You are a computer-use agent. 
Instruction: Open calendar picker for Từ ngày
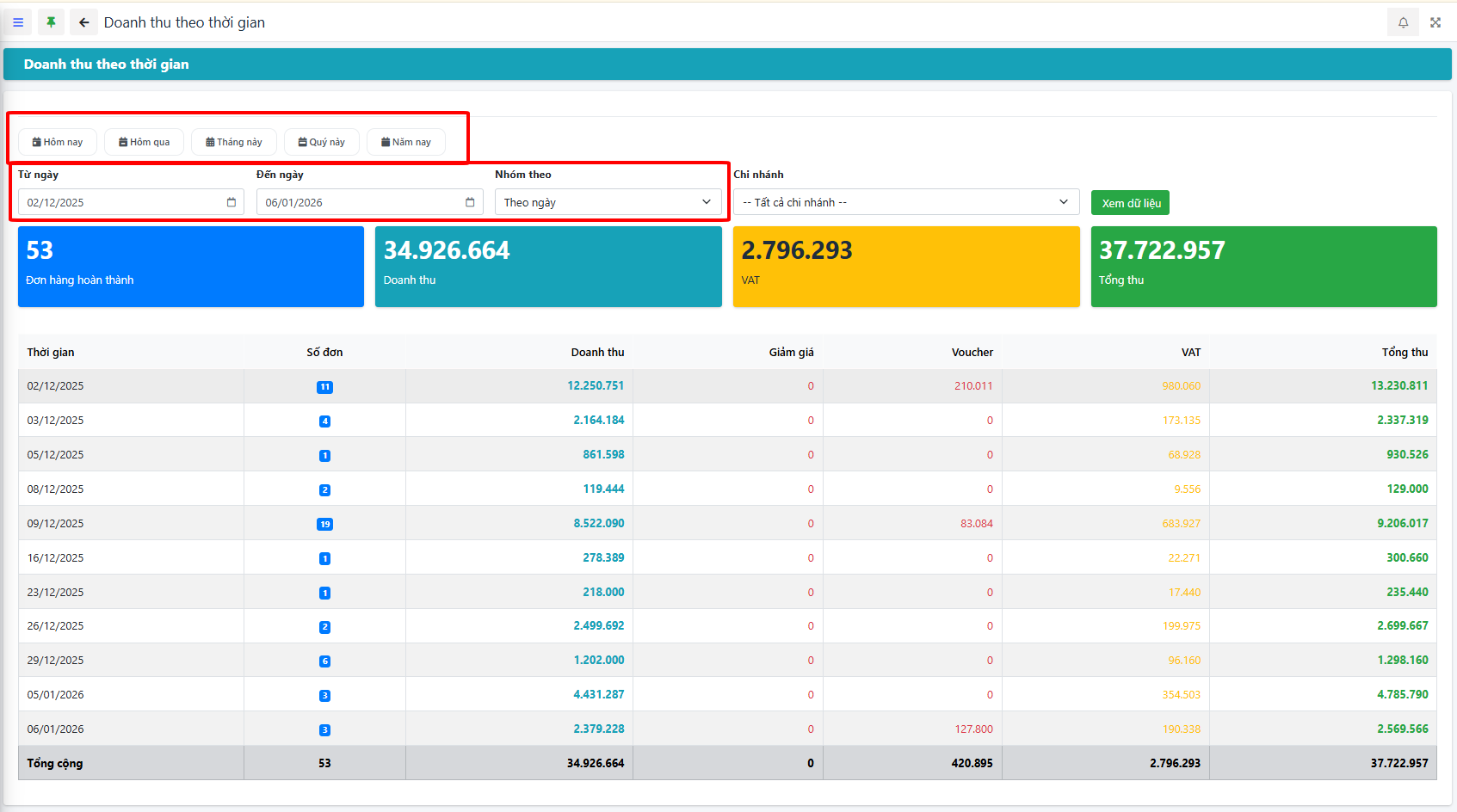point(232,202)
